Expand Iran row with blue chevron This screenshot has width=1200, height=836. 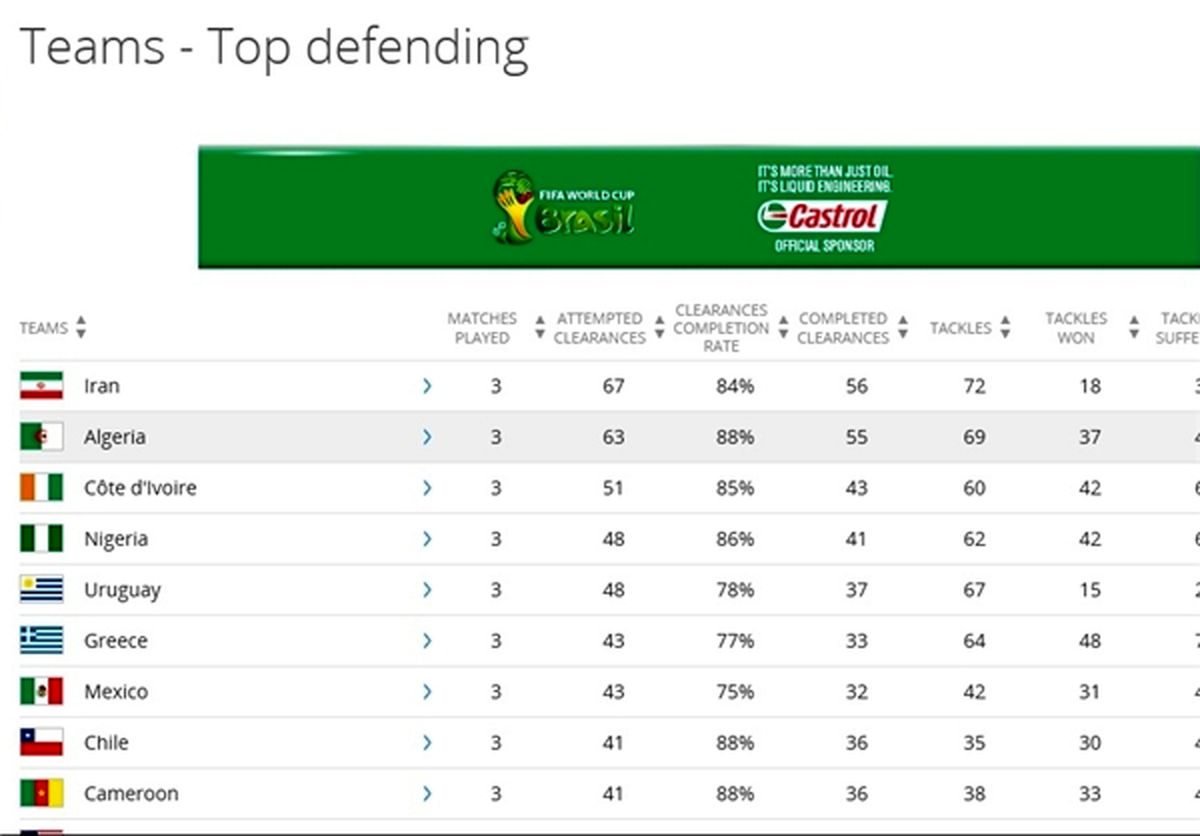click(x=427, y=386)
